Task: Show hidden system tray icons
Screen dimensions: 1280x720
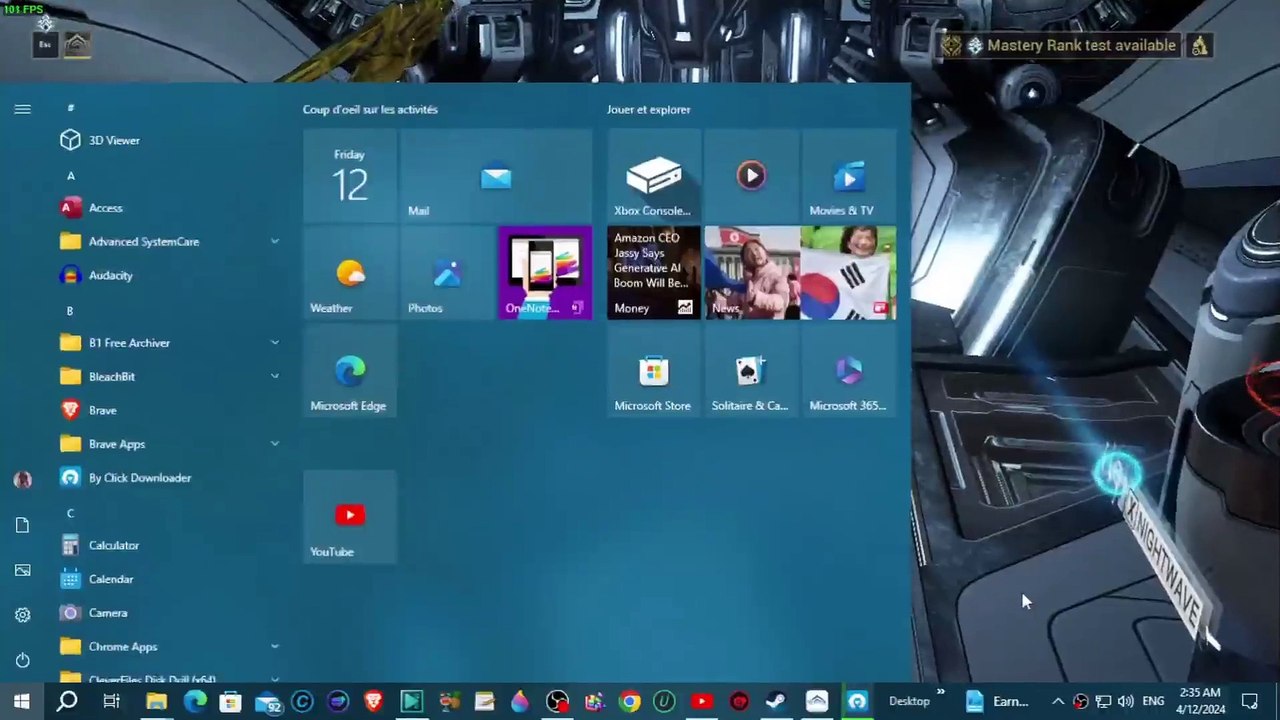Action: 1058,702
